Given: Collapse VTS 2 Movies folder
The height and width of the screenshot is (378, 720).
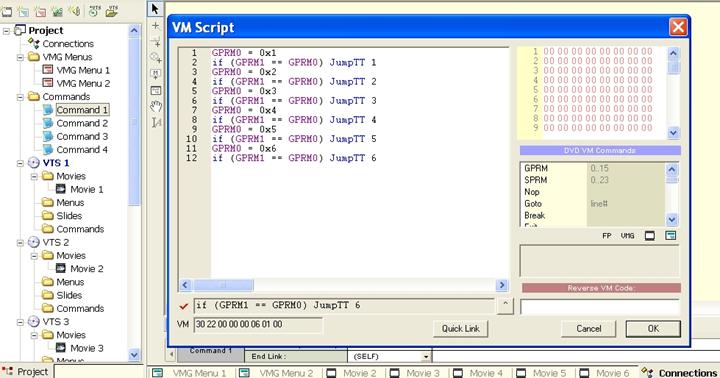Looking at the screenshot, I should 34,256.
